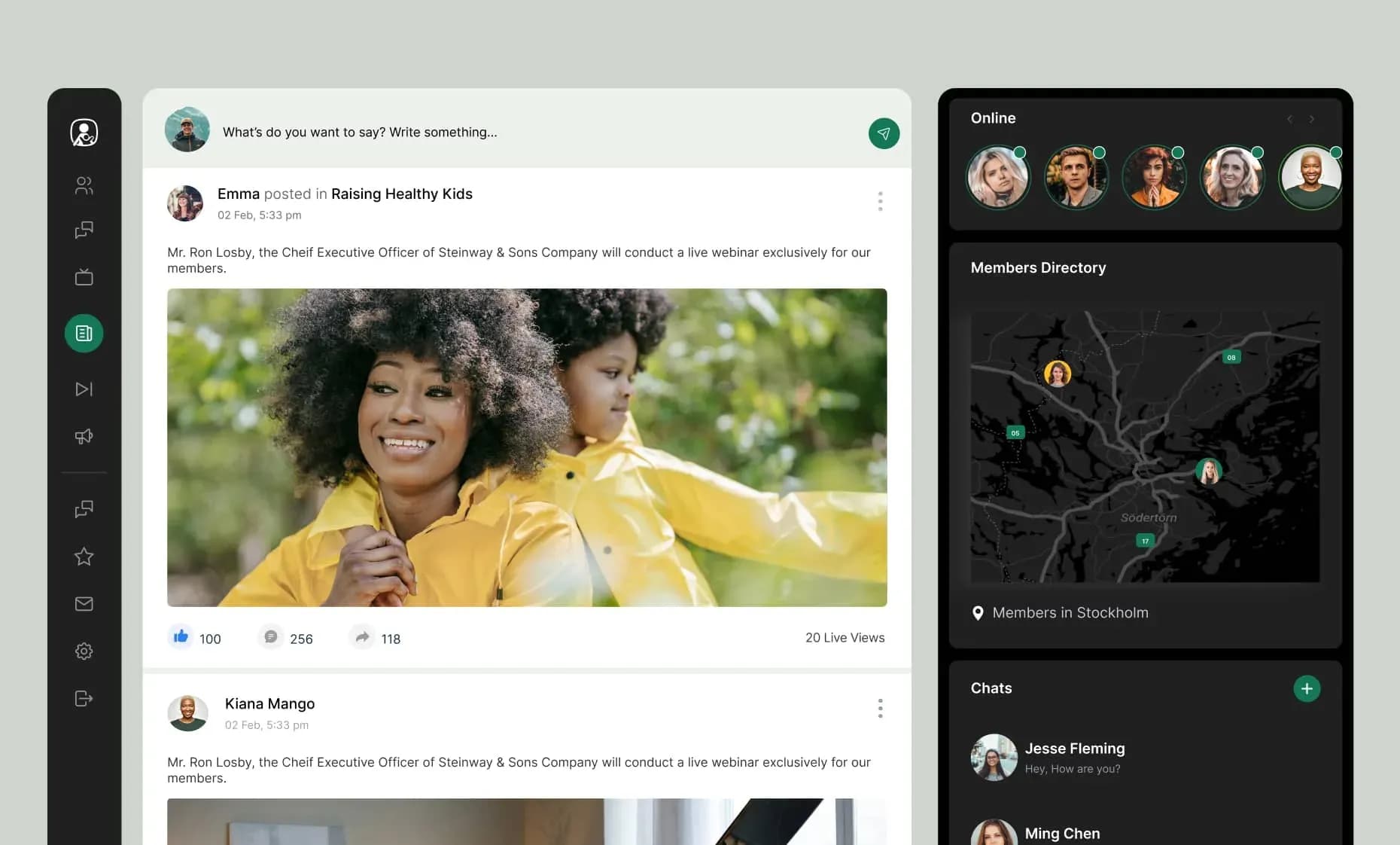Screen dimensions: 1400x845
Task: Open the chat bubbles icon above the star icon
Action: (x=84, y=509)
